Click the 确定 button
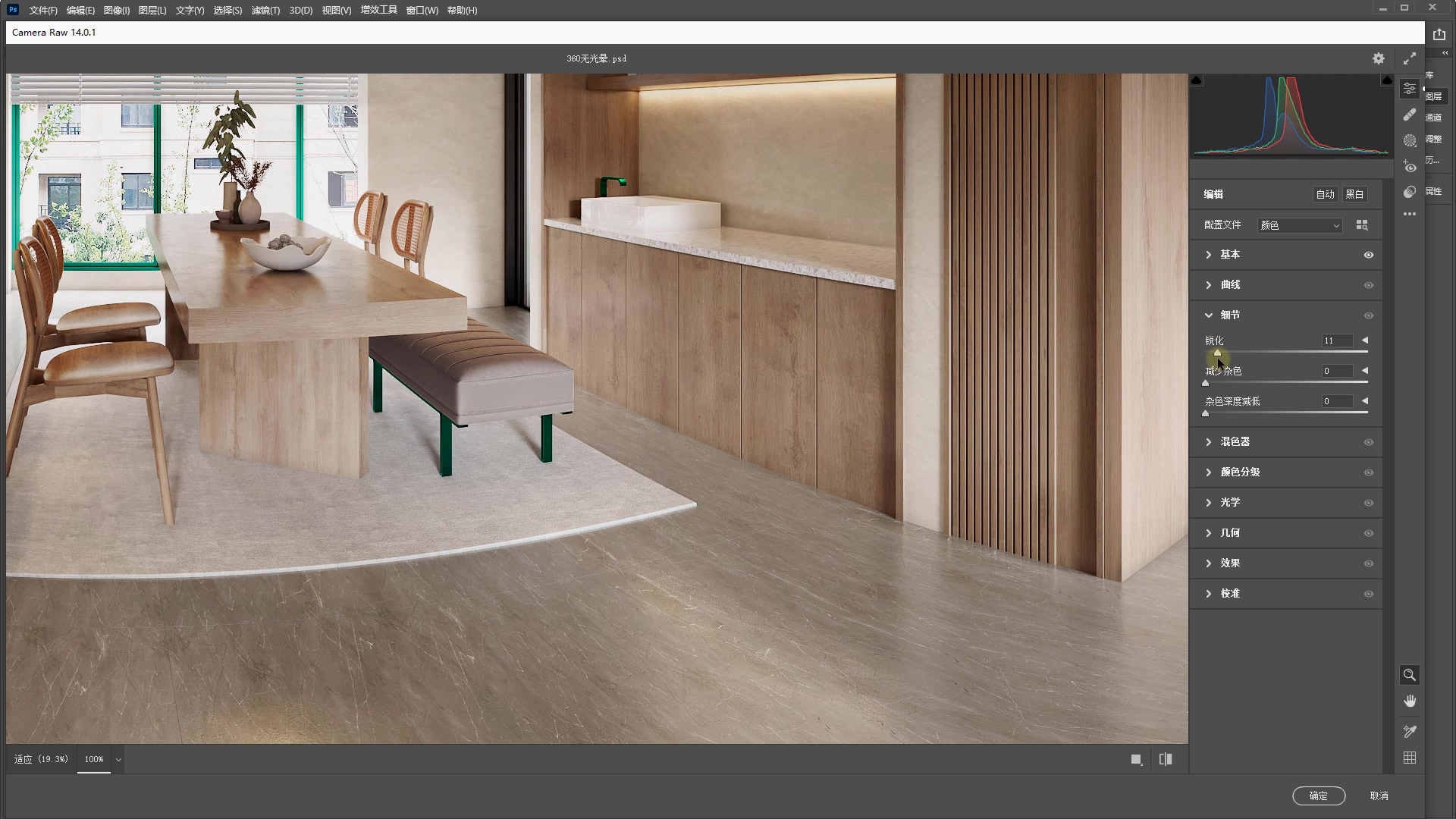This screenshot has width=1456, height=819. (1318, 795)
